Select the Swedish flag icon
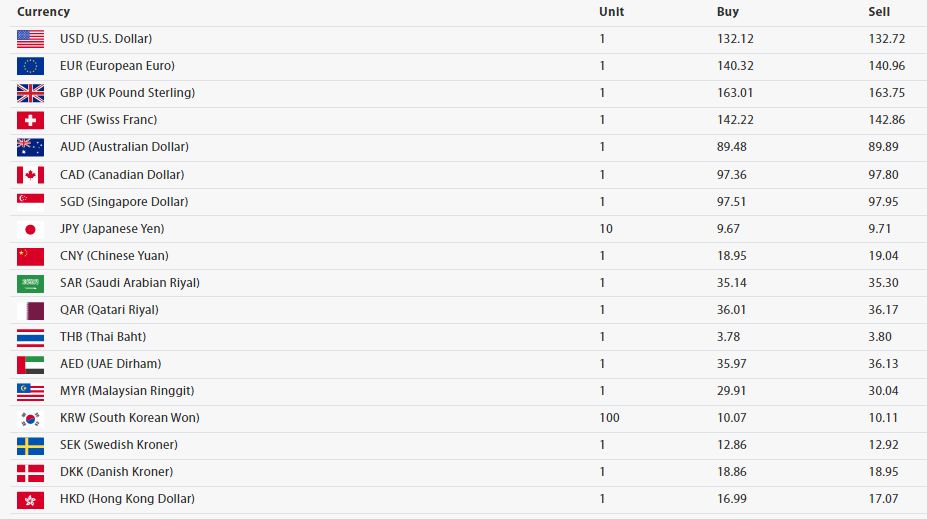 coord(30,446)
